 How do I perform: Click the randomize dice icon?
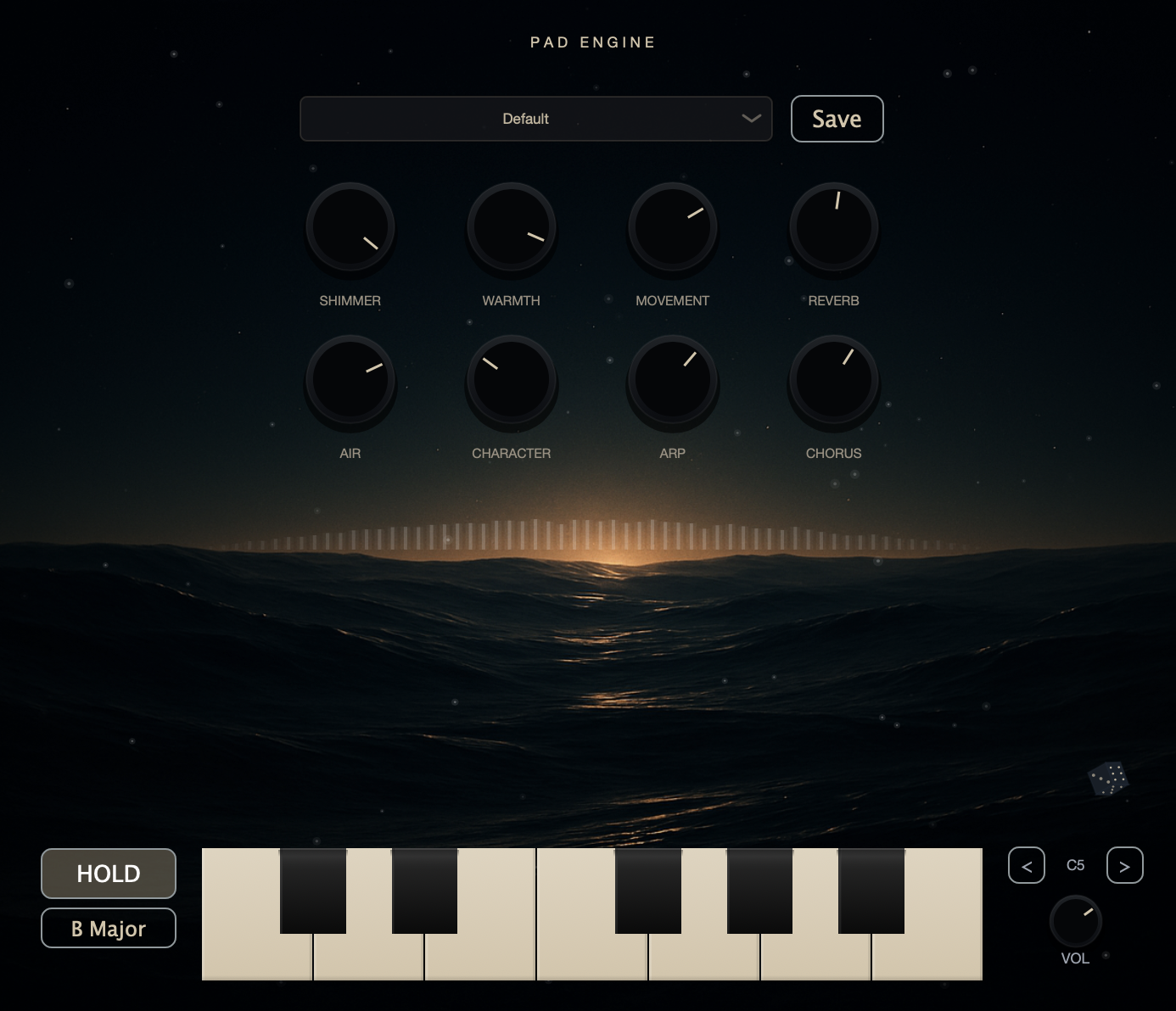(x=1107, y=778)
